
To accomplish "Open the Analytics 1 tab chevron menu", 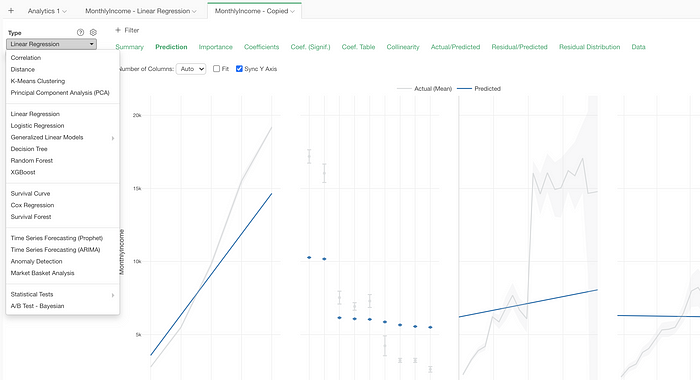I will point(64,11).
